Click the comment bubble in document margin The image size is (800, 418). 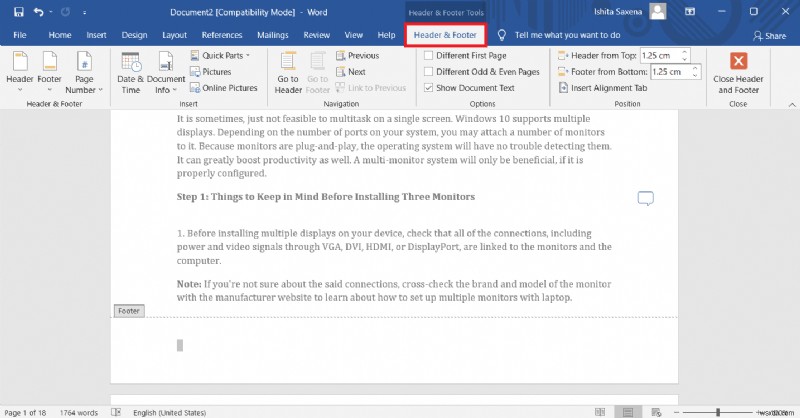[645, 198]
